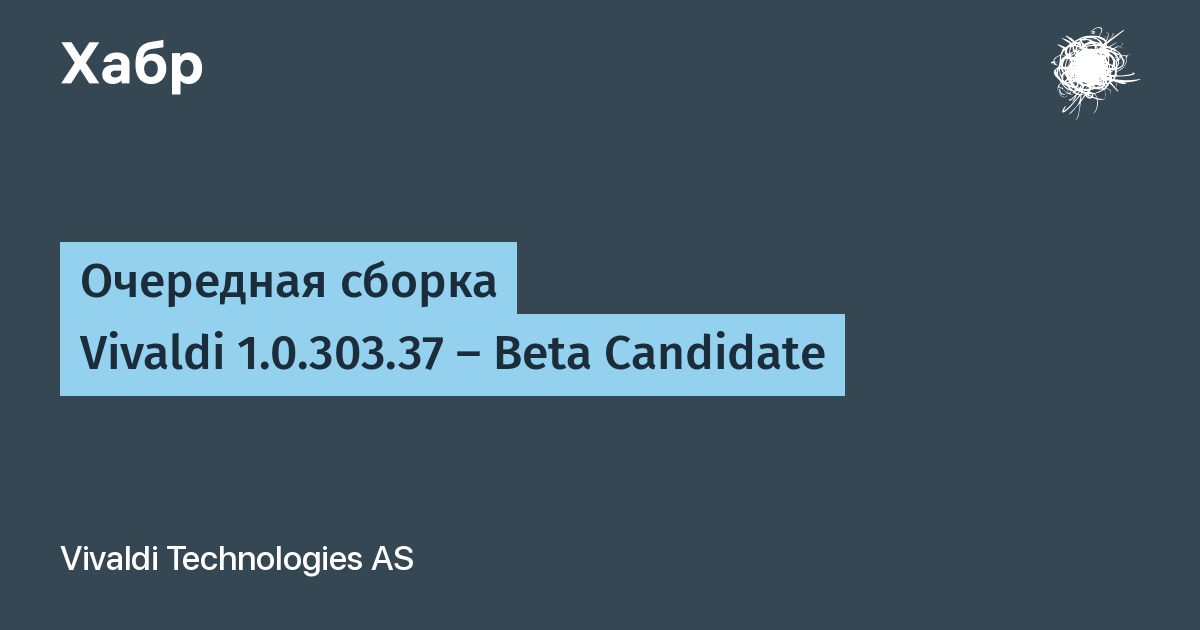Click the Хабр logo
This screenshot has width=1200, height=630.
(132, 66)
